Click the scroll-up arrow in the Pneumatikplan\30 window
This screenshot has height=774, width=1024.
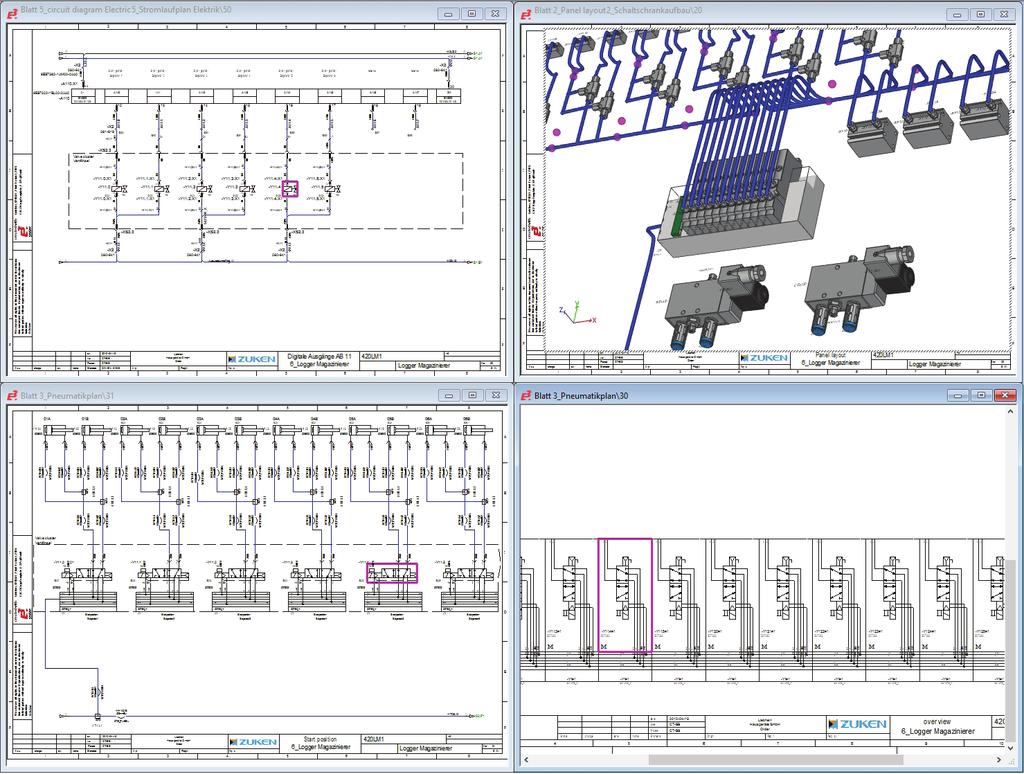pos(1010,411)
